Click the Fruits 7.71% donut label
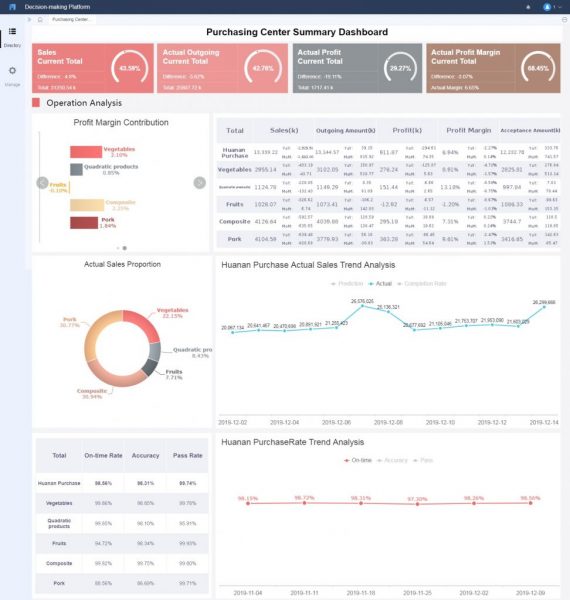570x600 pixels. click(174, 375)
